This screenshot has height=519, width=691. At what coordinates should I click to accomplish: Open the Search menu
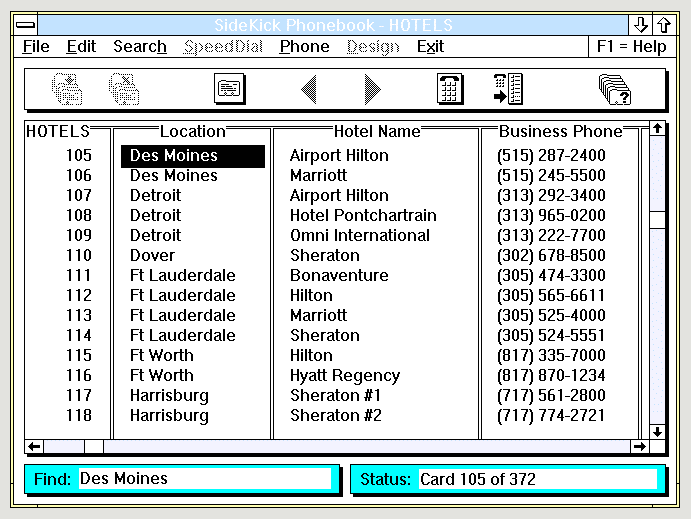coord(140,46)
